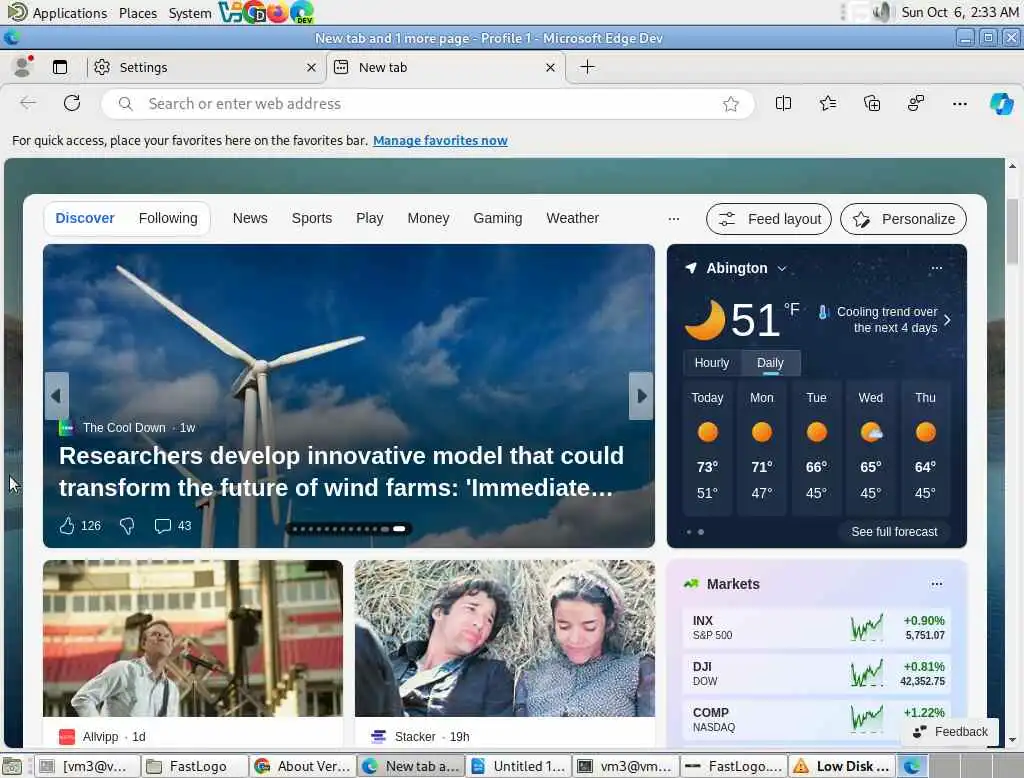
Task: Open Markets card more options
Action: 936,584
